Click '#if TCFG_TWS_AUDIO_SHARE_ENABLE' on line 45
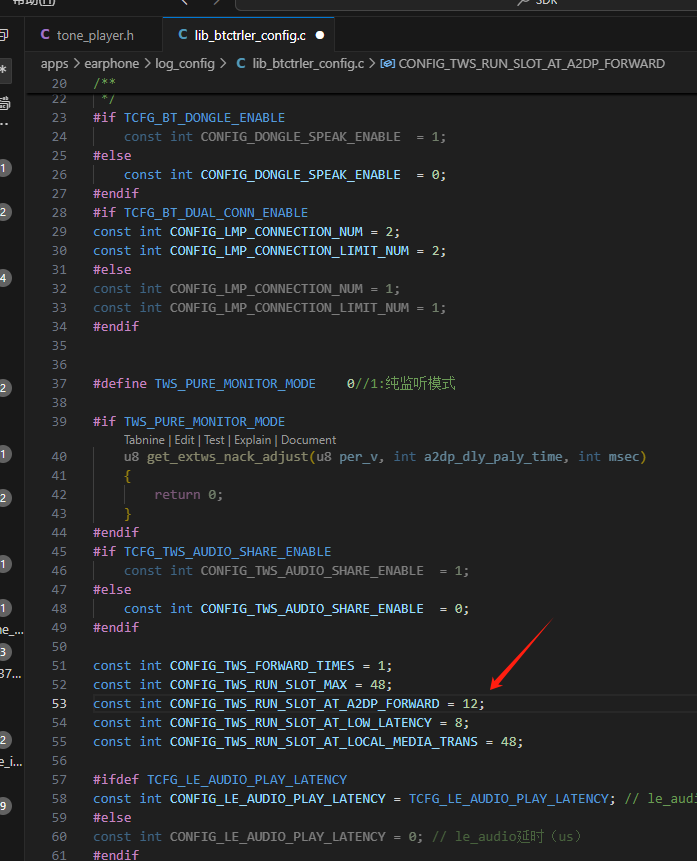 pos(212,552)
